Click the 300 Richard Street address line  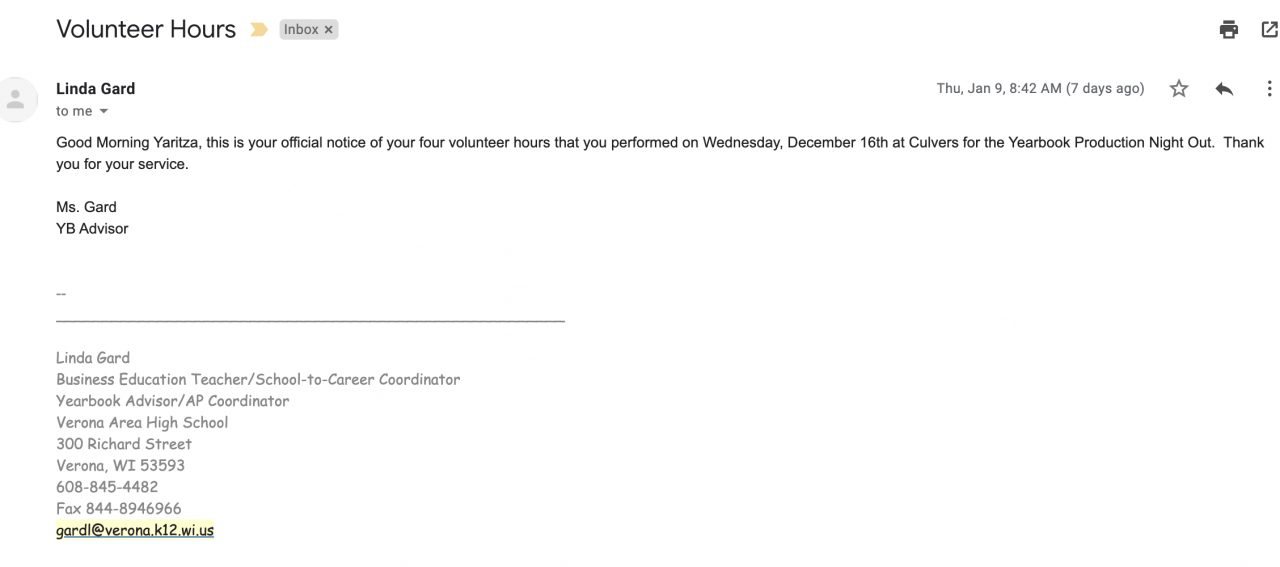tap(123, 444)
